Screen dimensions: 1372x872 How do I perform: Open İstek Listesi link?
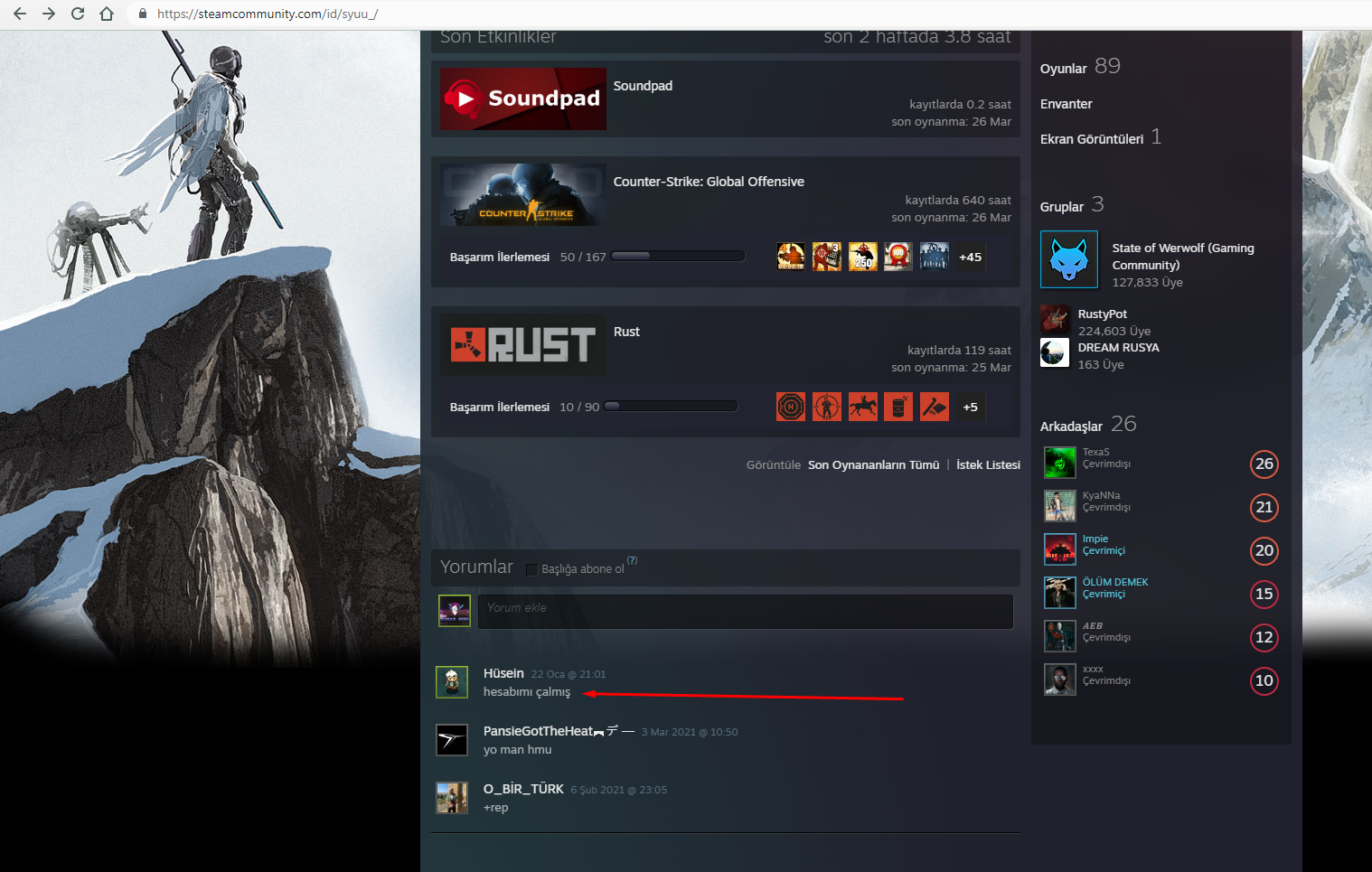(x=988, y=465)
